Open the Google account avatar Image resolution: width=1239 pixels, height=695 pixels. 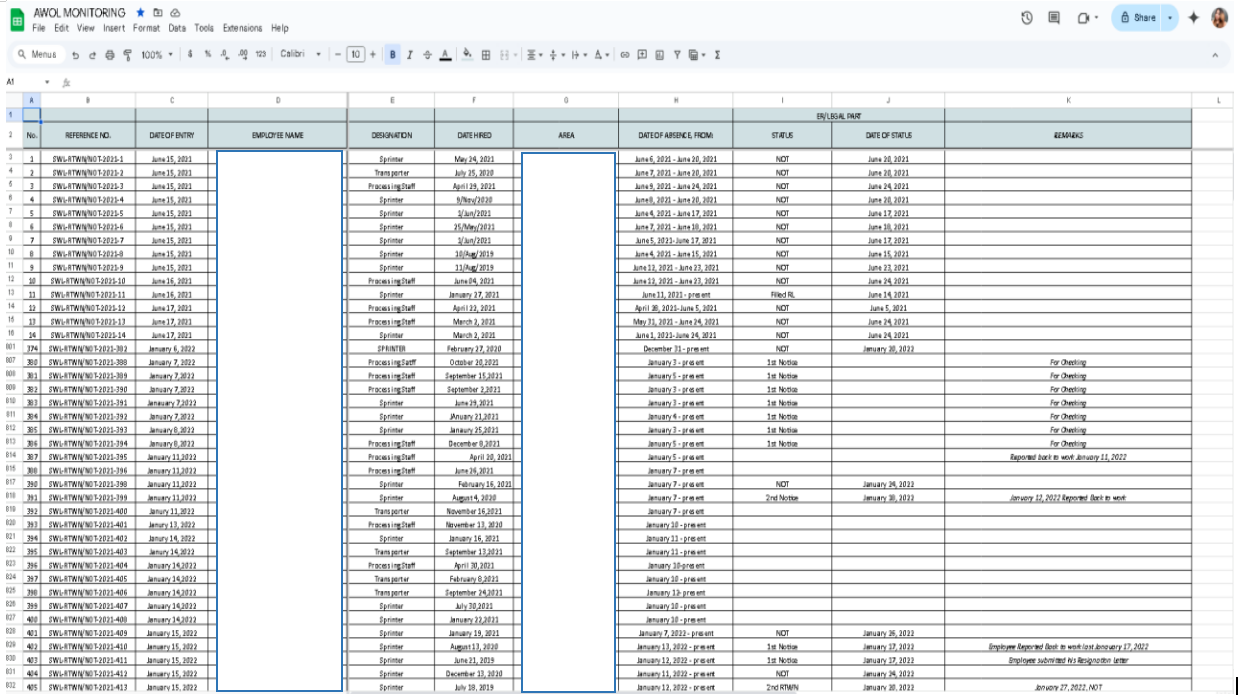click(x=1220, y=18)
